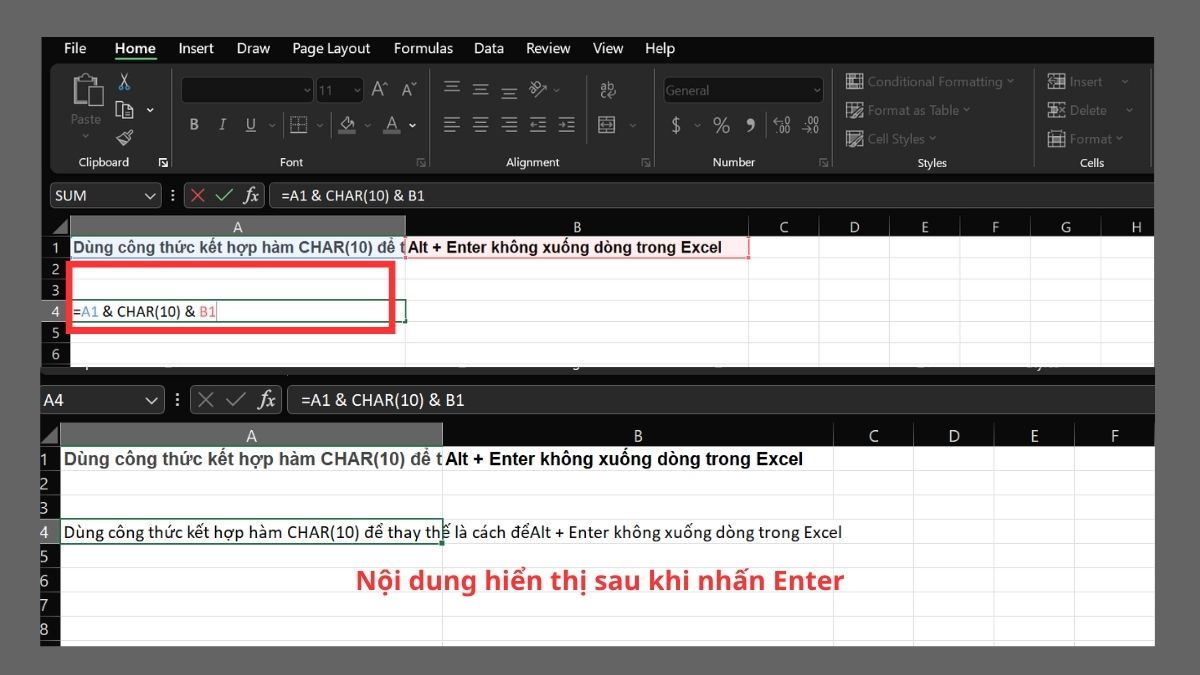This screenshot has width=1200, height=675.
Task: Click the Accounting Number Format dollar sign
Action: (674, 126)
